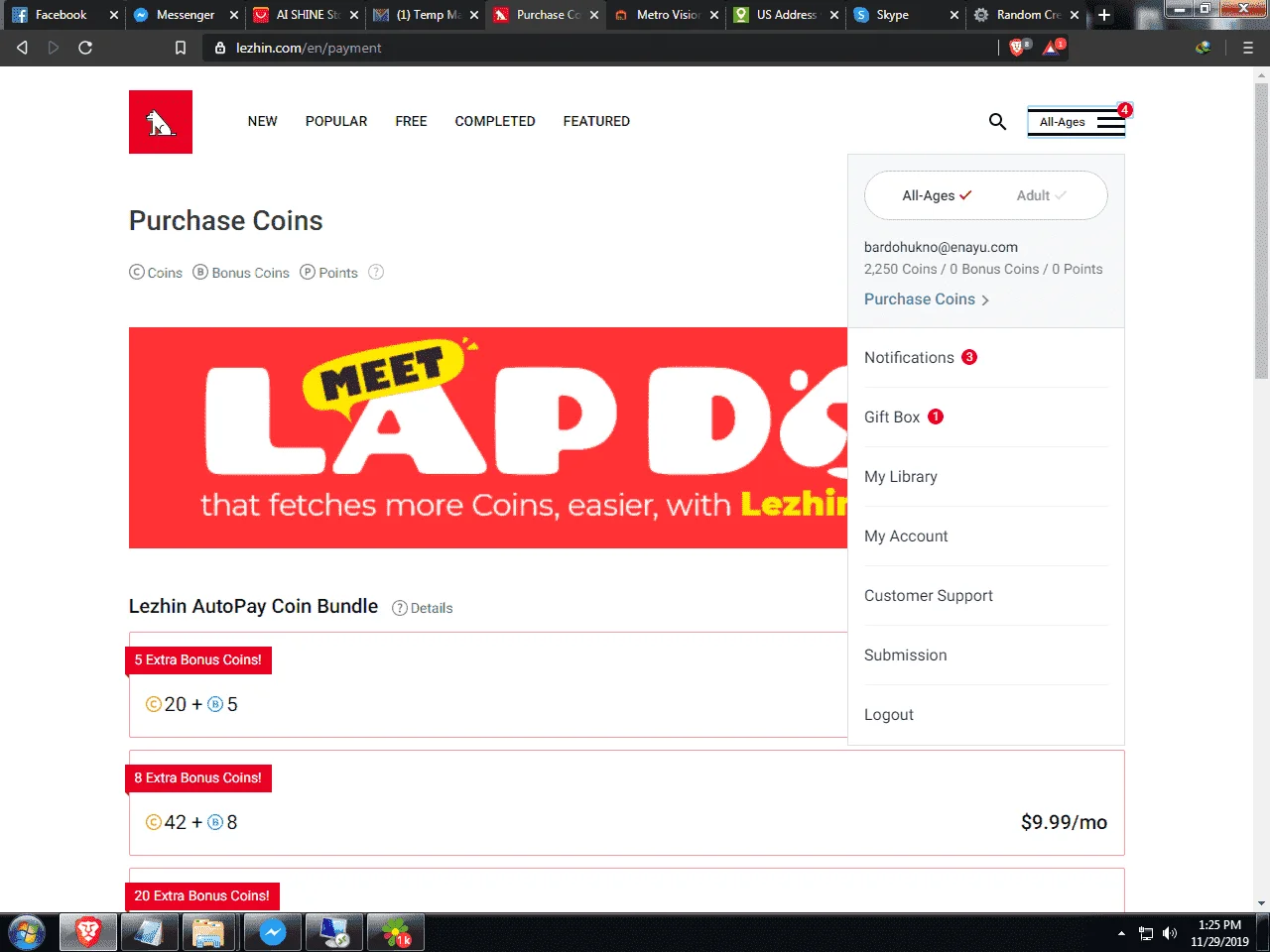
Task: View AutoPay Coin Bundle Details
Action: 423,608
